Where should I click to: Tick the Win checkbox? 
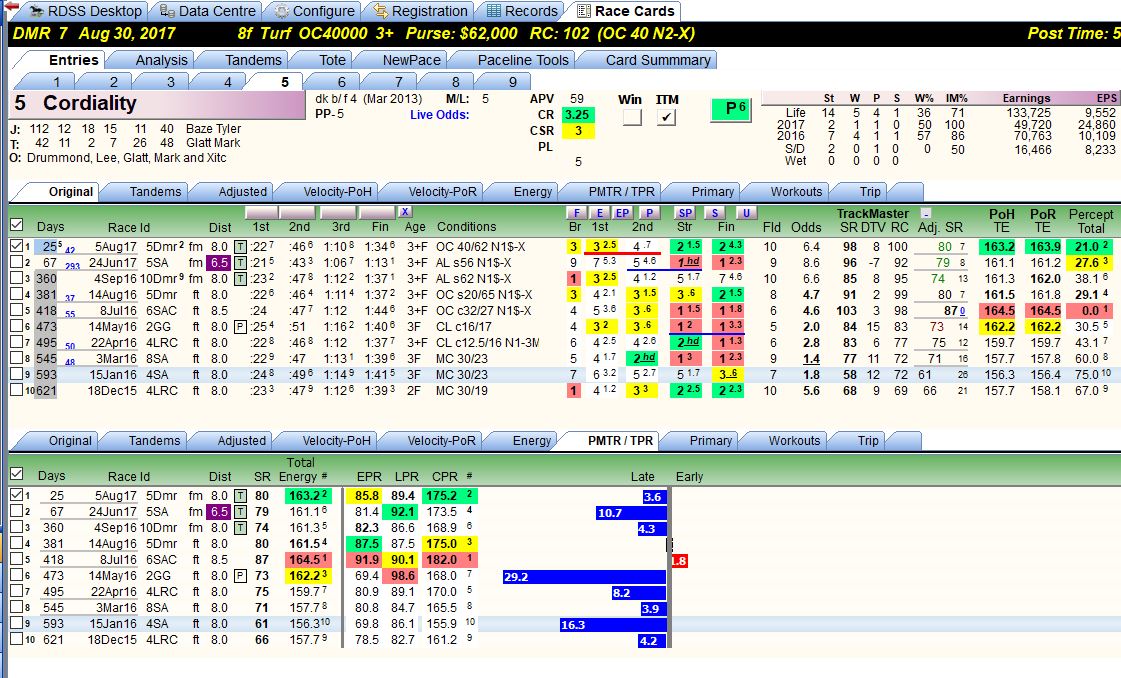tap(631, 117)
